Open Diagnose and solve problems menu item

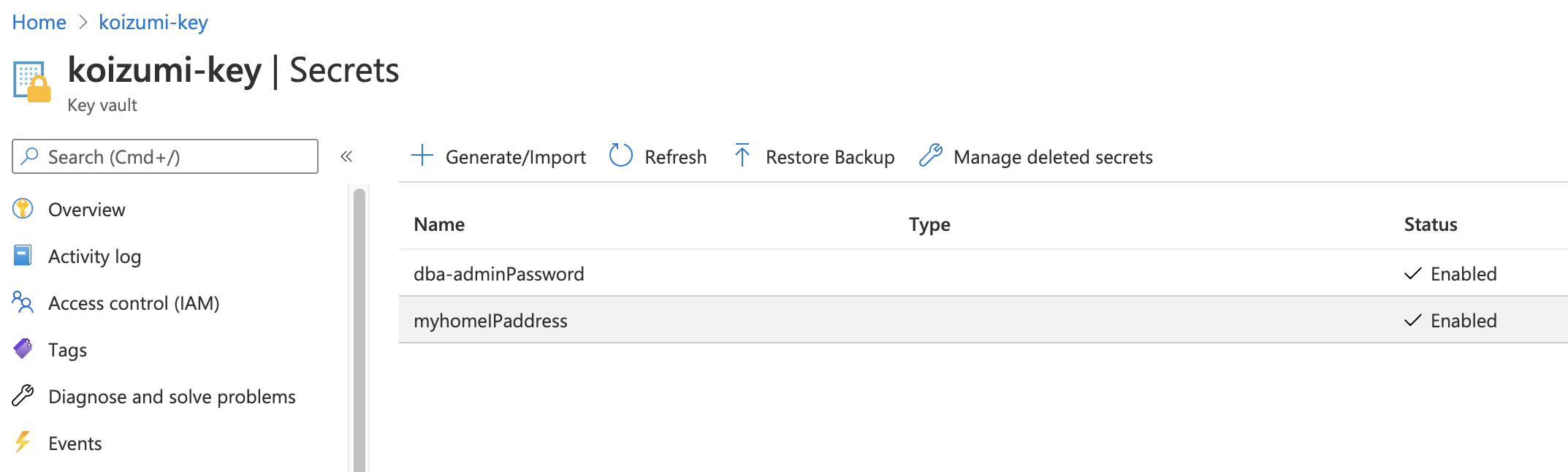point(172,397)
